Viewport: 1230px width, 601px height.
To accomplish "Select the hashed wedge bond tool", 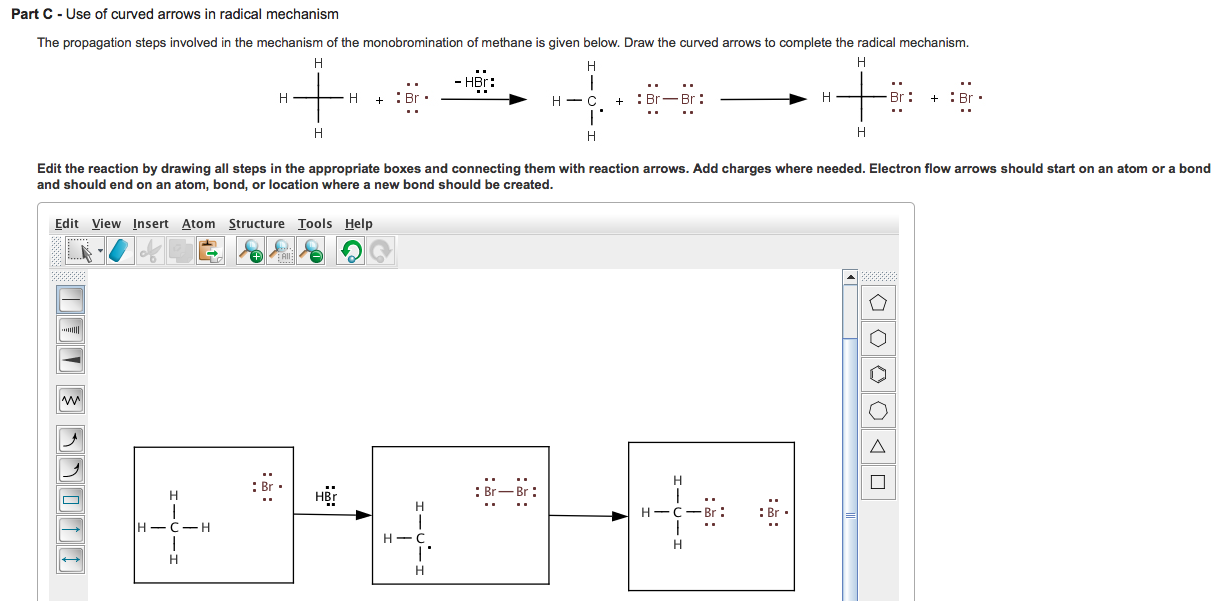I will [x=70, y=330].
